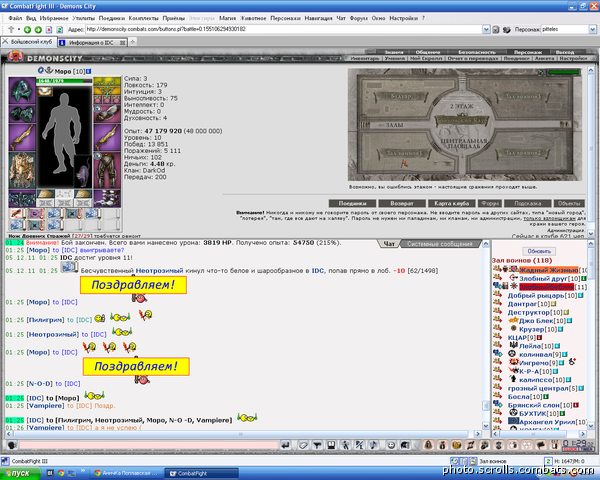Screen dimensions: 600x480
Task: Use the first red scroll in quick slots
Action: [x=16, y=214]
